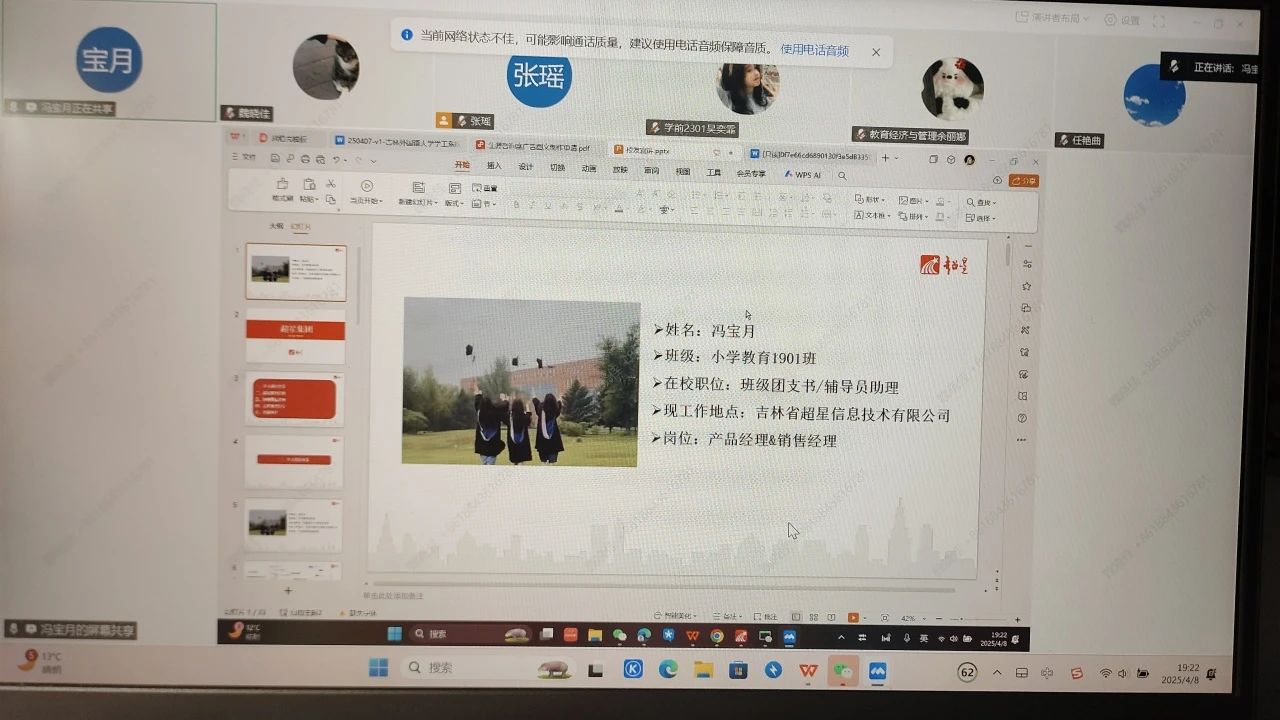Screen dimensions: 1280x720
Task: Click the 格式刷 format painter icon
Action: (x=282, y=184)
